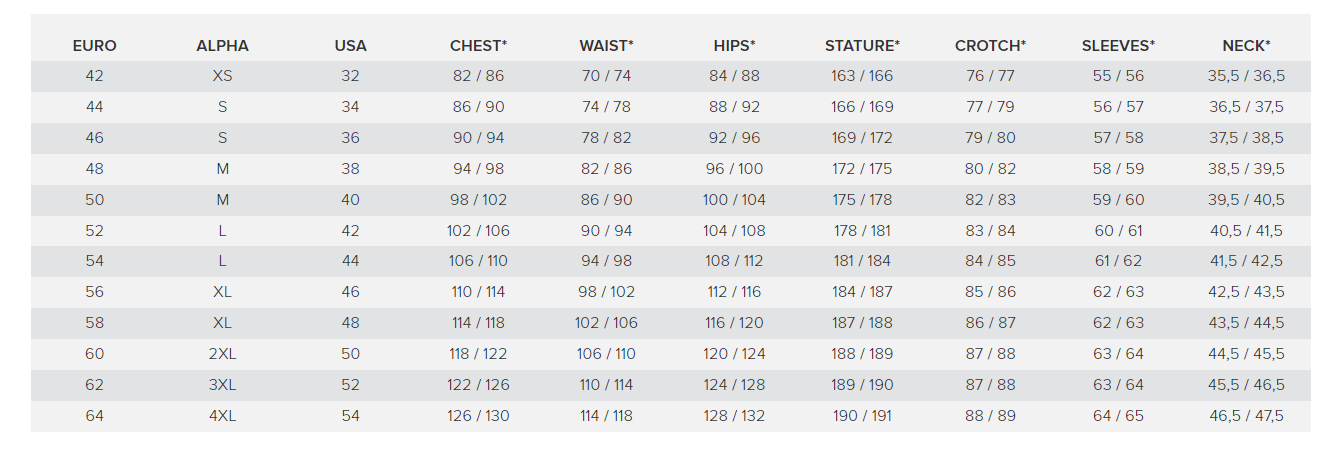Click the CROTCH* column header

click(990, 46)
